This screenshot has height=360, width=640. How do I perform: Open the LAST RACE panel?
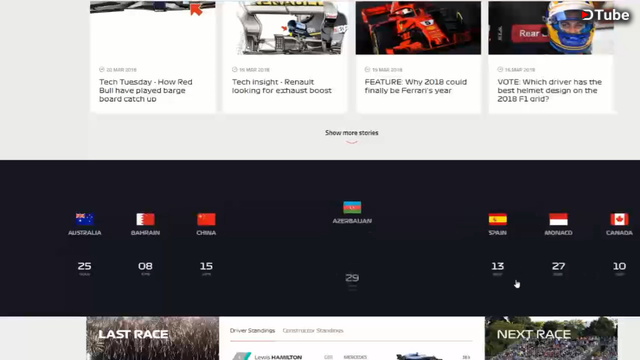tap(153, 338)
